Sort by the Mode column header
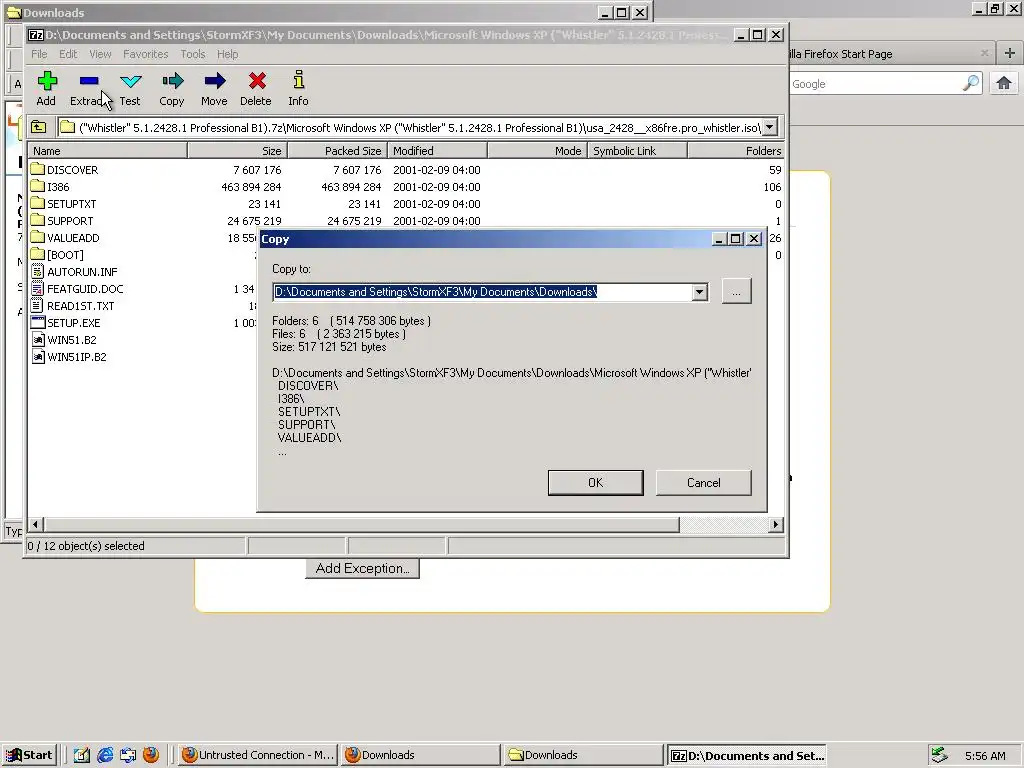1024x768 pixels. click(537, 151)
